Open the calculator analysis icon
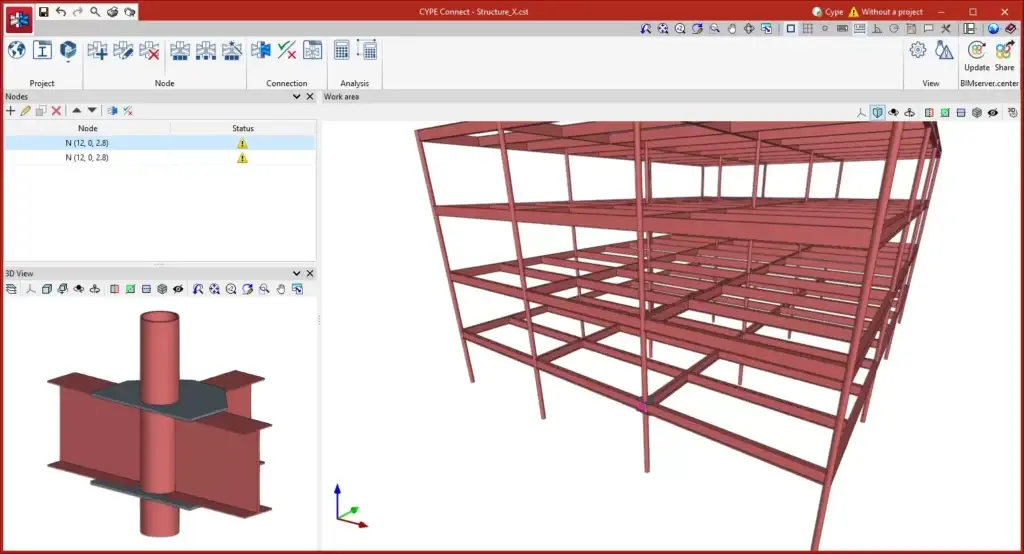Viewport: 1024px width, 554px height. click(x=342, y=50)
